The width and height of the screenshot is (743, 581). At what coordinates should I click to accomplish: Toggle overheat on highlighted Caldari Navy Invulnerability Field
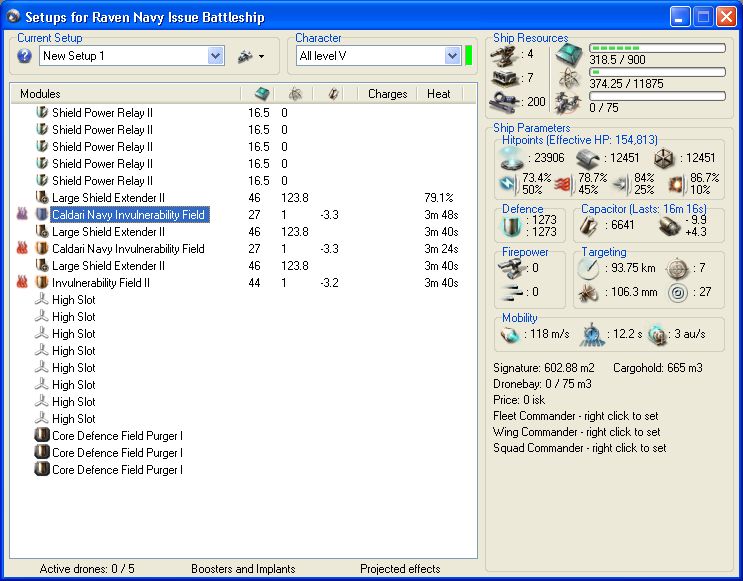(23, 214)
